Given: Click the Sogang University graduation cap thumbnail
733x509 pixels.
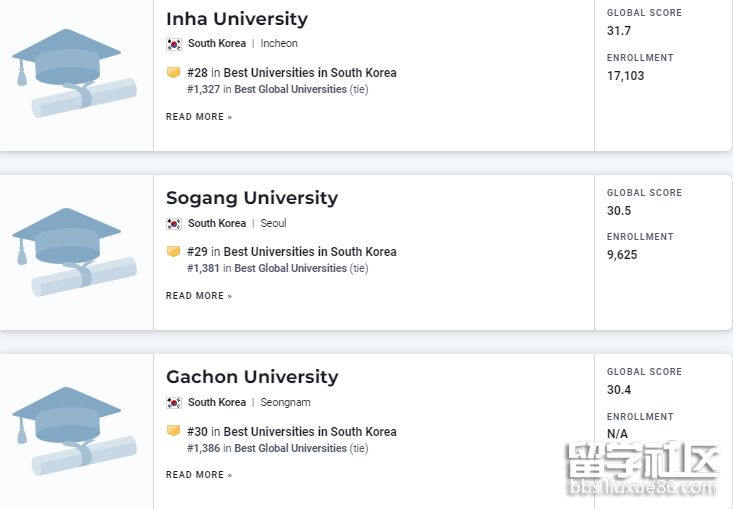Looking at the screenshot, I should click(x=76, y=251).
